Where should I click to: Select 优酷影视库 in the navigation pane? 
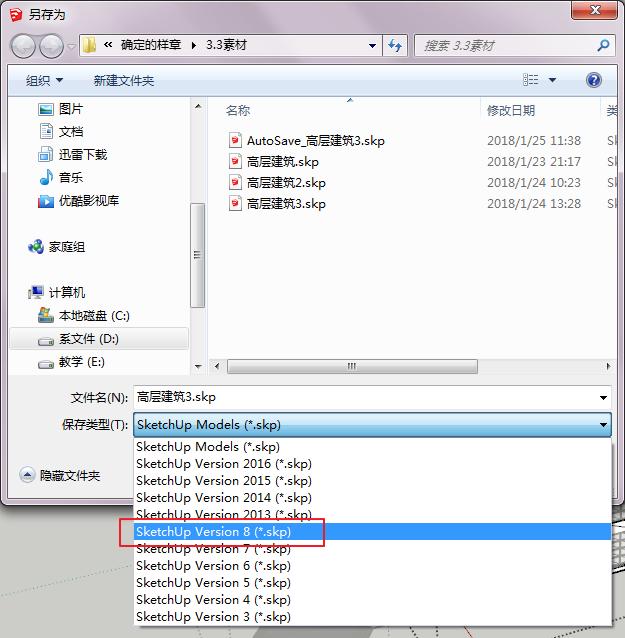pyautogui.click(x=79, y=201)
